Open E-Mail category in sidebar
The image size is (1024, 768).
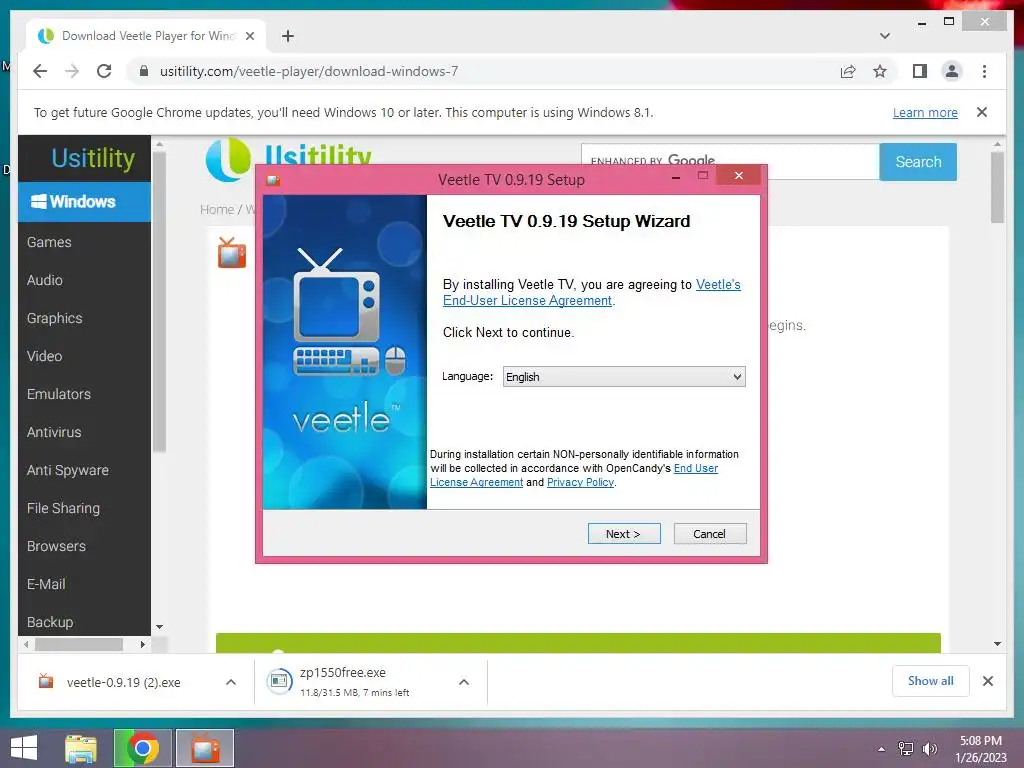[x=46, y=584]
